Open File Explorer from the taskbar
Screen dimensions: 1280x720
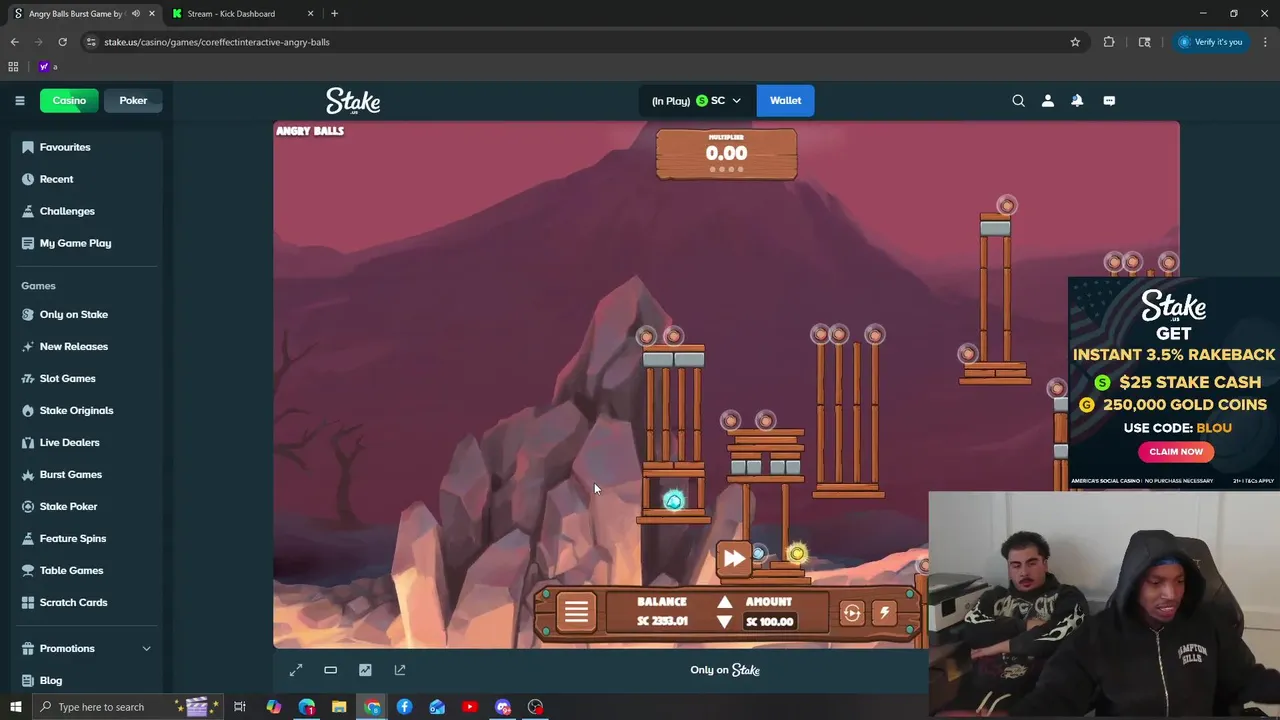(339, 707)
